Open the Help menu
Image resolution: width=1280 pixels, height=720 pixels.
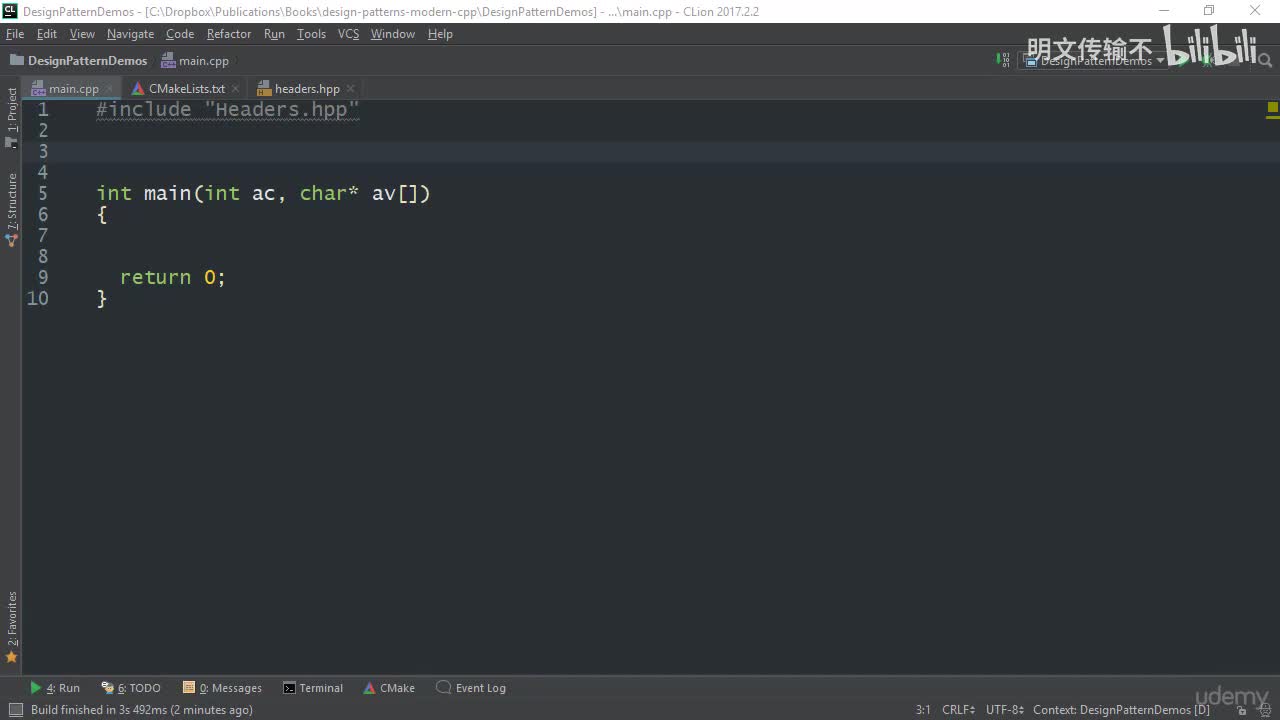click(440, 34)
